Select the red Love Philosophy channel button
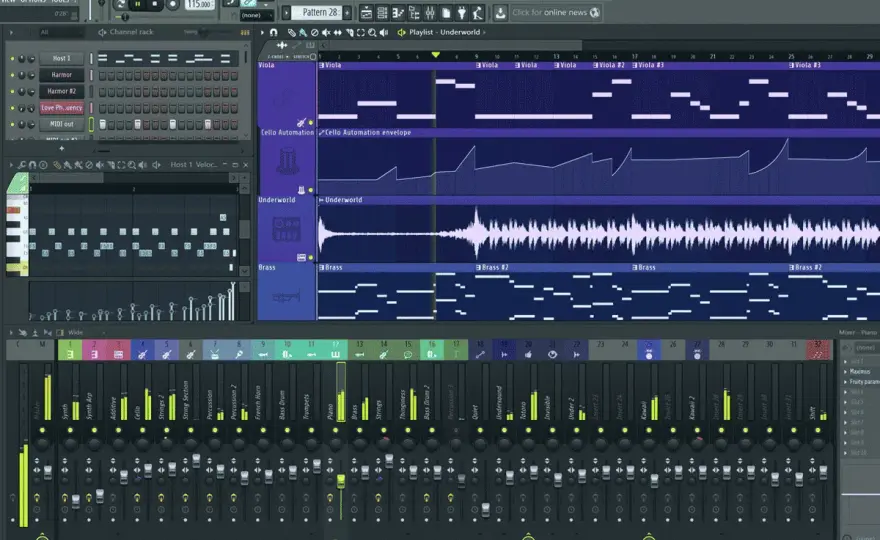Viewport: 880px width, 540px height. click(x=62, y=108)
